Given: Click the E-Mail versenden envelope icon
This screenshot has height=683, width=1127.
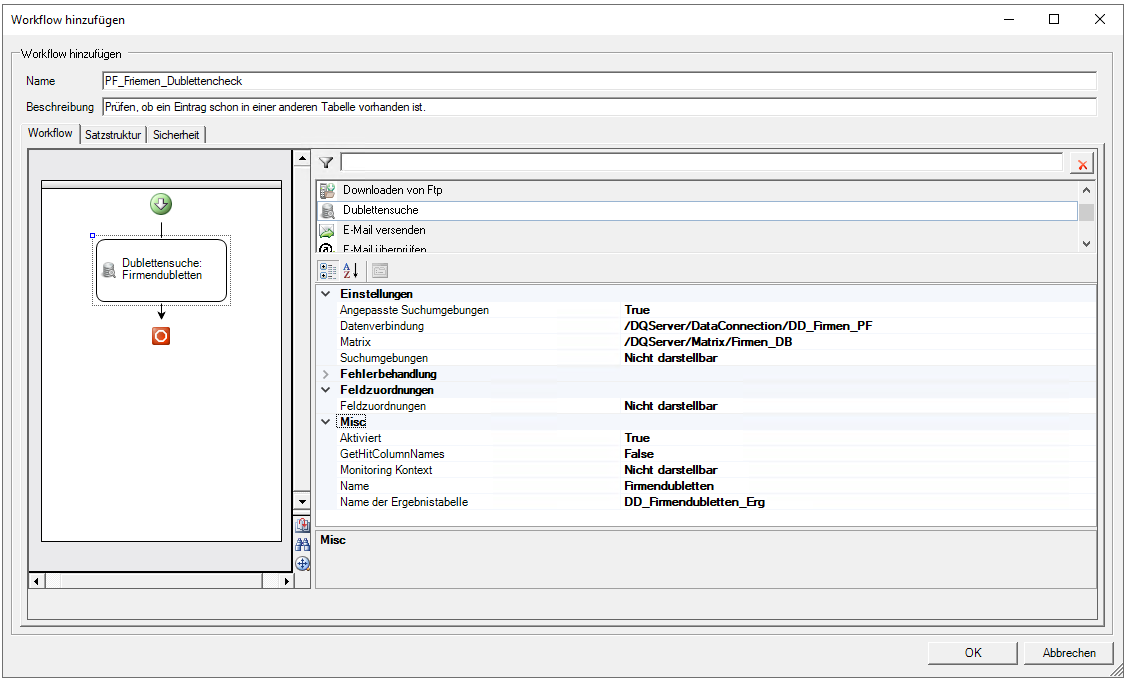Looking at the screenshot, I should tap(328, 231).
